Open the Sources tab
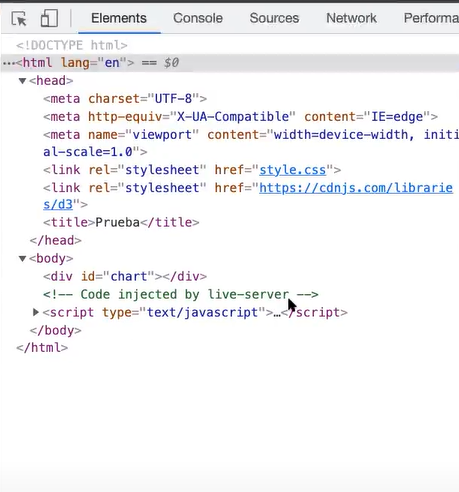 point(274,18)
